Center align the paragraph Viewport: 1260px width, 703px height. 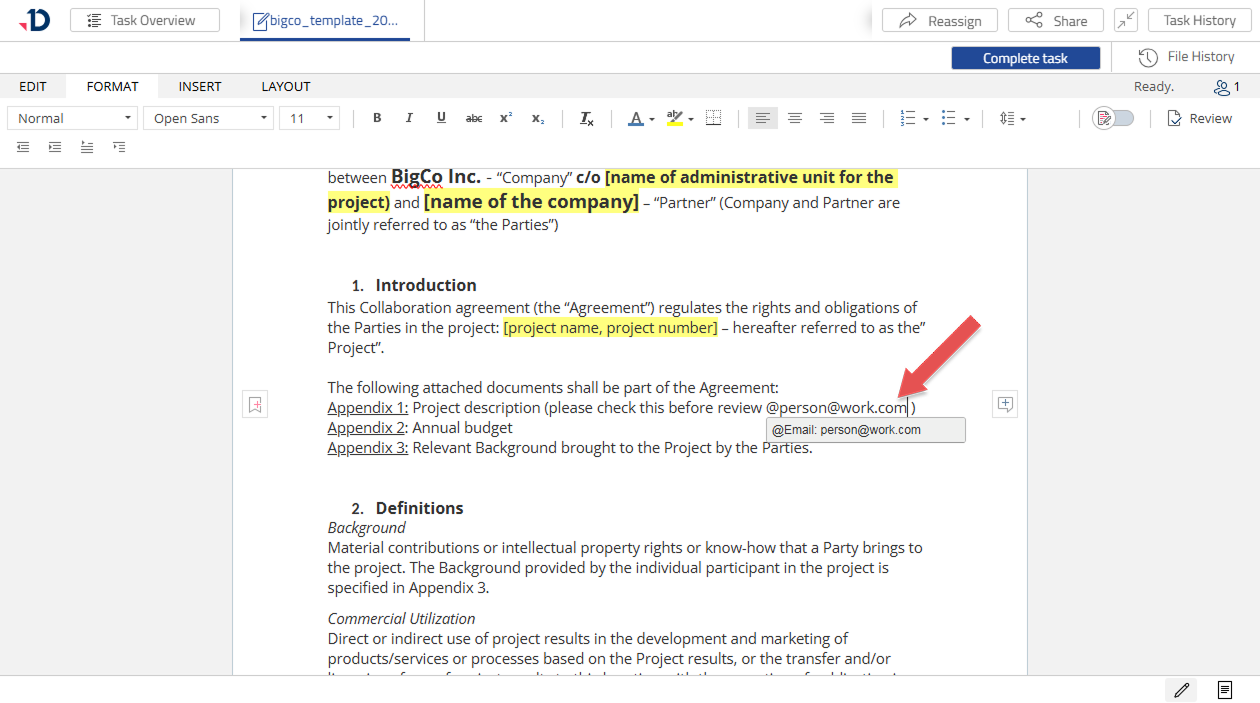click(x=795, y=118)
